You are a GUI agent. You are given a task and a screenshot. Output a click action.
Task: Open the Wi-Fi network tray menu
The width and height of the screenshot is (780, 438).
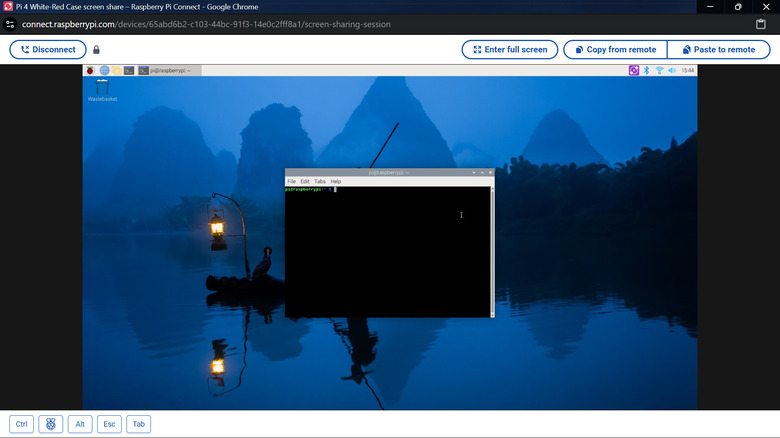point(659,71)
